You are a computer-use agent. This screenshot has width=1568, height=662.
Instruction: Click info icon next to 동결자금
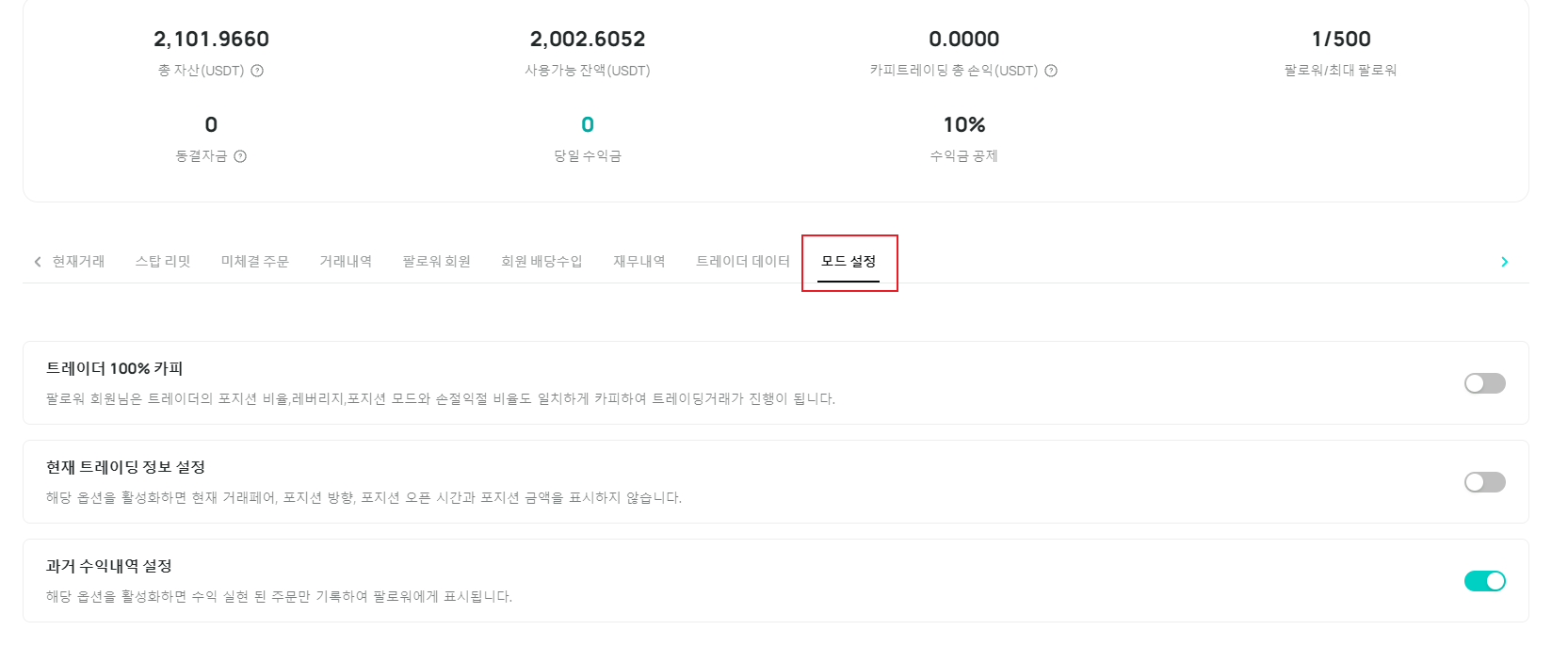click(x=240, y=156)
